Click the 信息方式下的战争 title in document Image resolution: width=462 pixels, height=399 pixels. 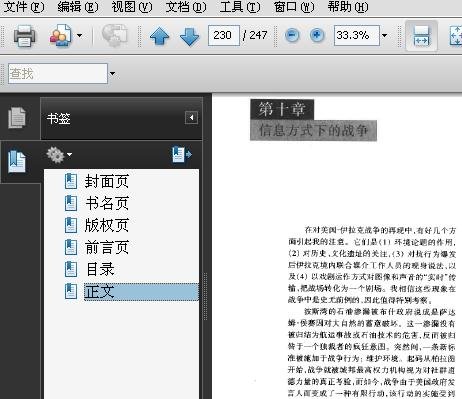pyautogui.click(x=313, y=130)
